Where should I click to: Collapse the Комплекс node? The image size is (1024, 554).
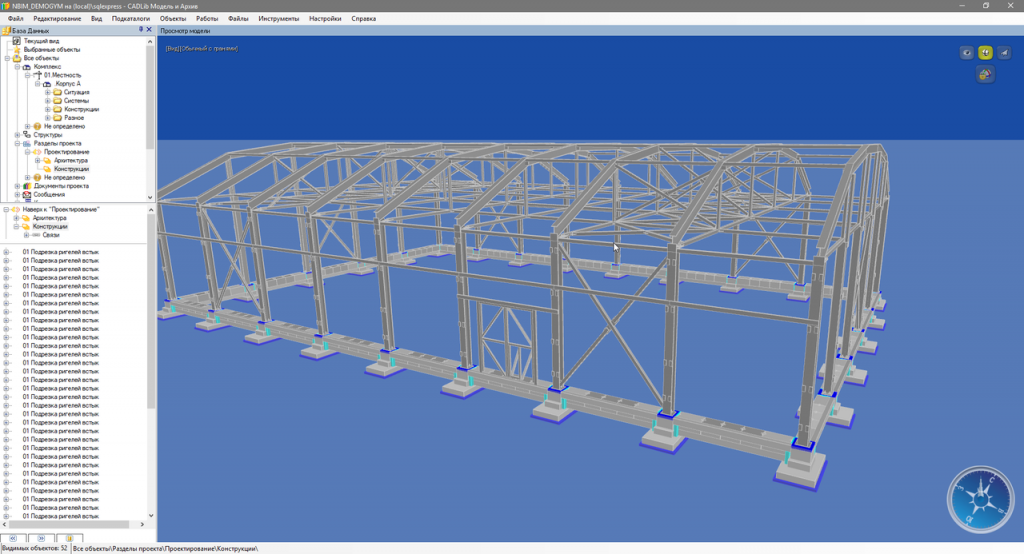coord(18,67)
